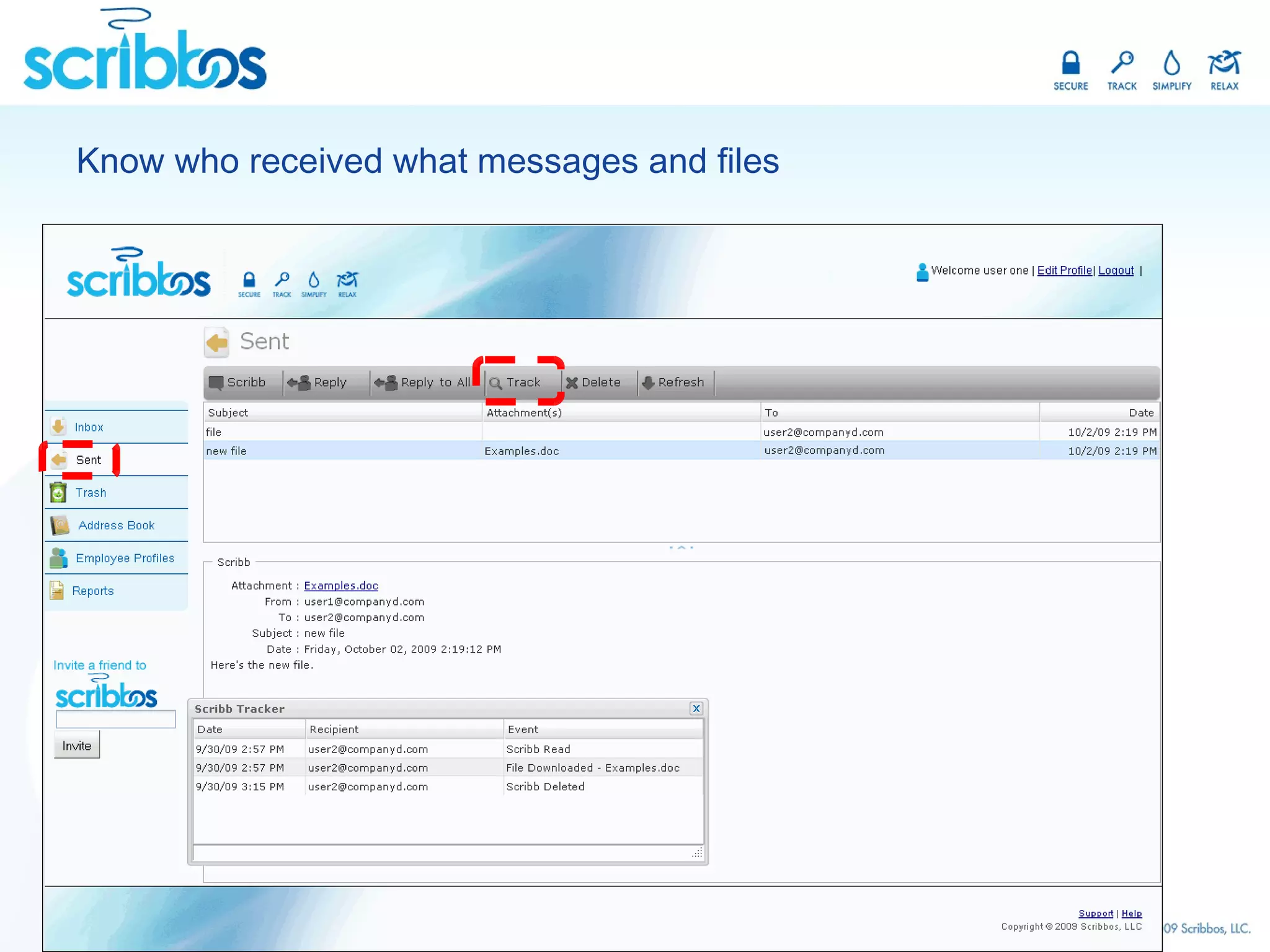Click Examples.doc in the attachment column
1270x952 pixels.
tap(522, 451)
